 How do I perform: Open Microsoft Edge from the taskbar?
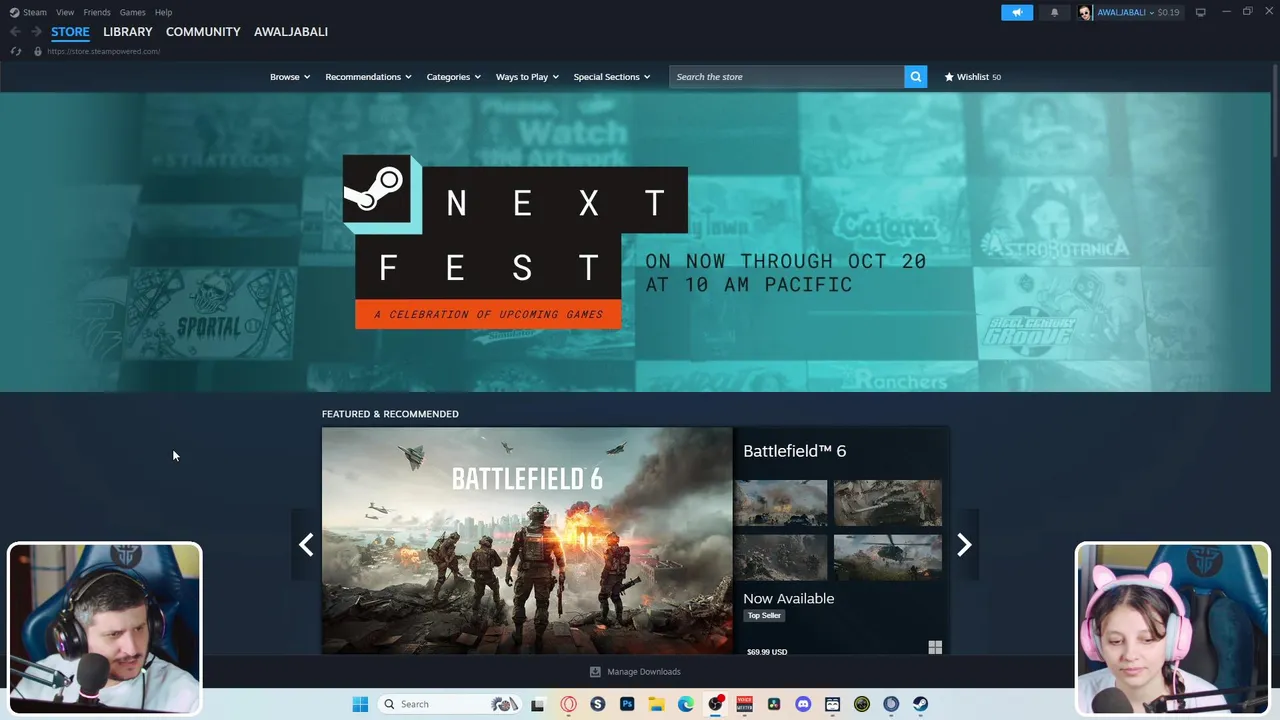click(686, 704)
